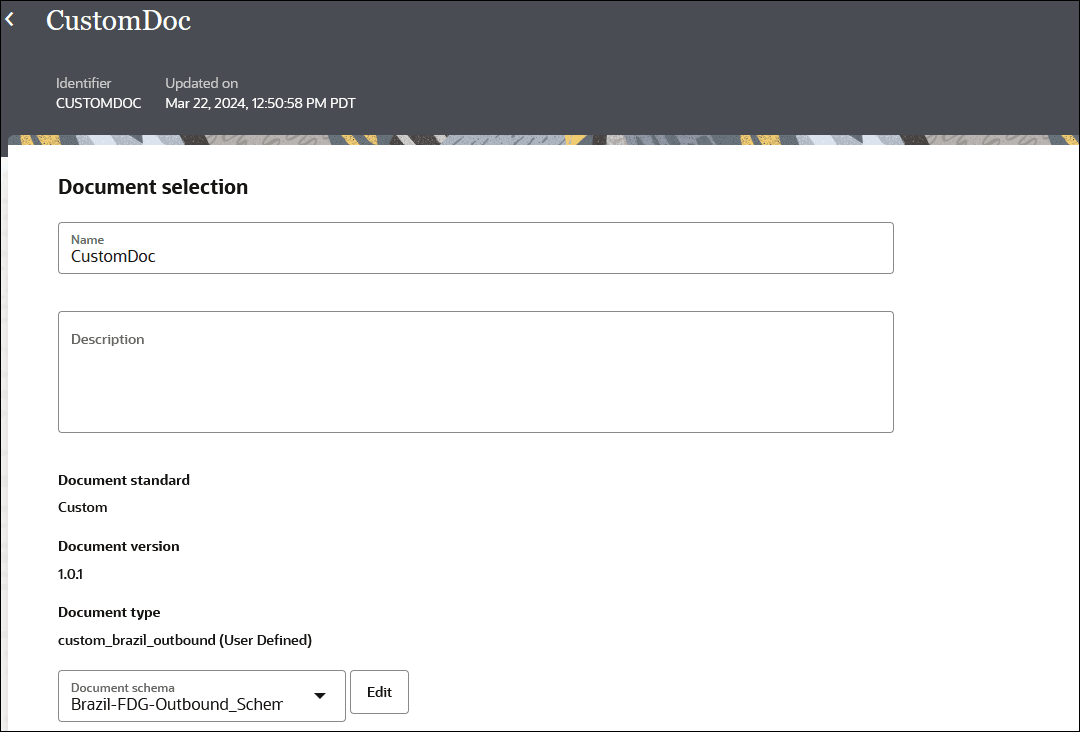Select the CUSTOMDOC identifier value

point(98,103)
